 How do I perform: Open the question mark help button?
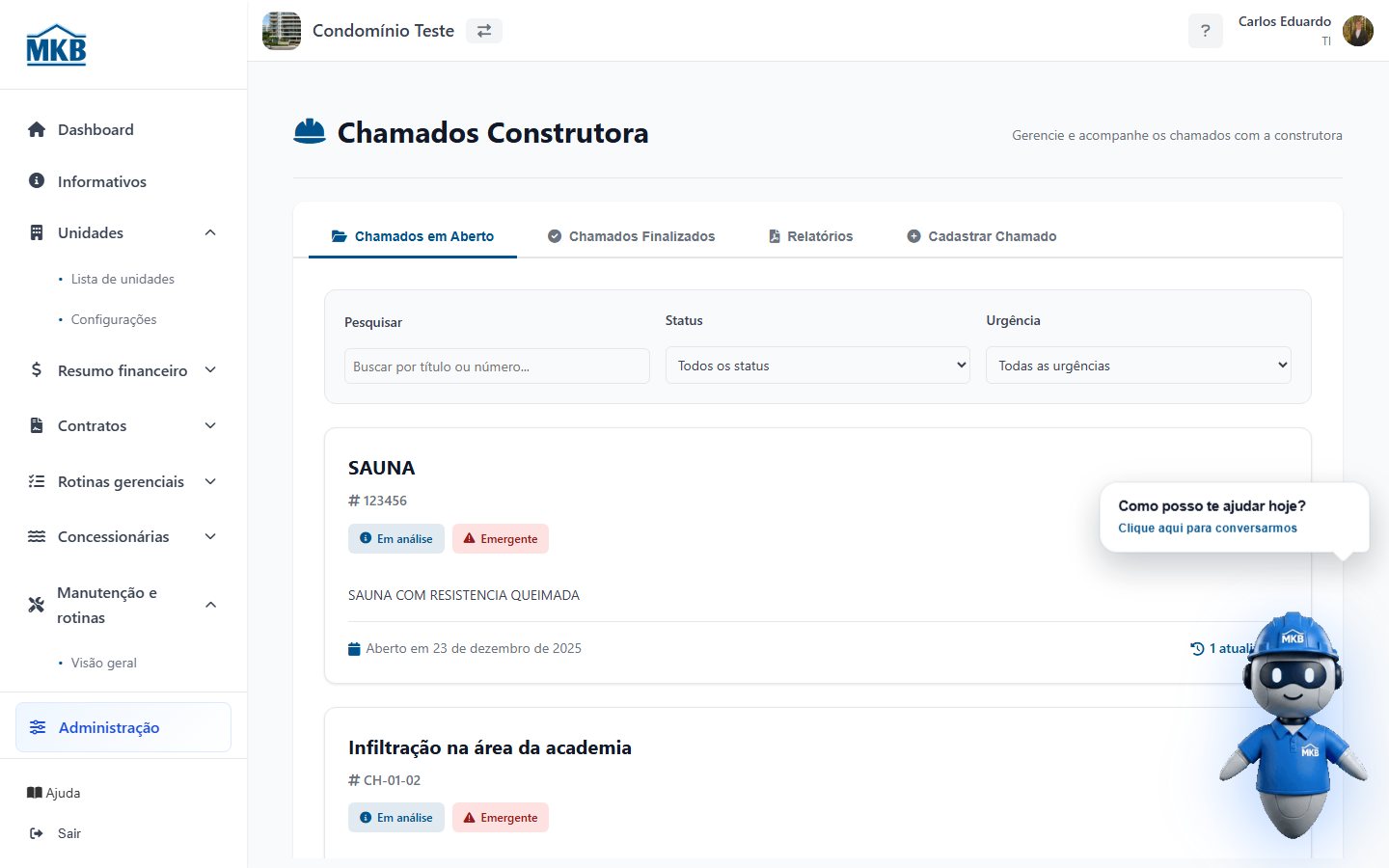click(x=1205, y=31)
